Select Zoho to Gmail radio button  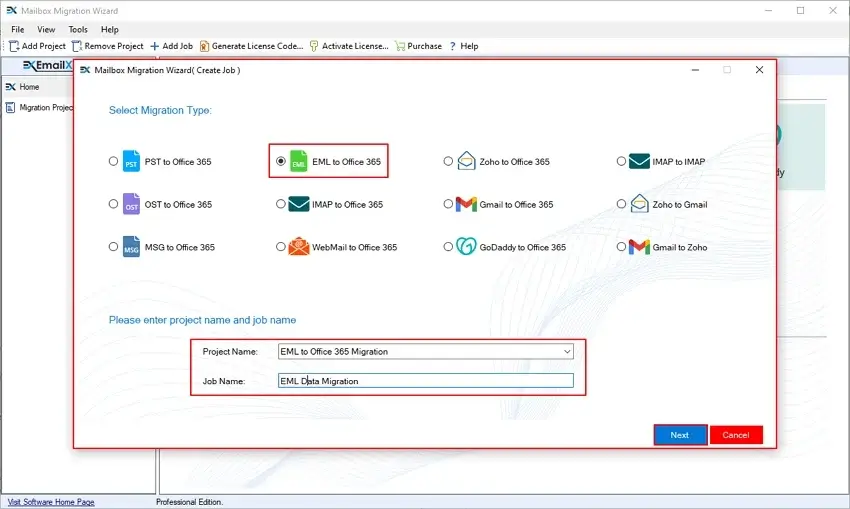tap(621, 204)
